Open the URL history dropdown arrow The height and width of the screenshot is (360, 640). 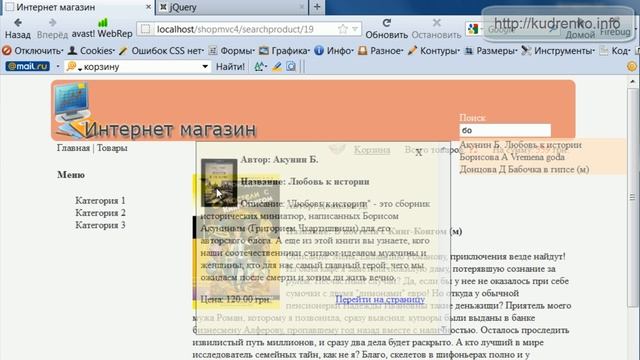[x=355, y=29]
